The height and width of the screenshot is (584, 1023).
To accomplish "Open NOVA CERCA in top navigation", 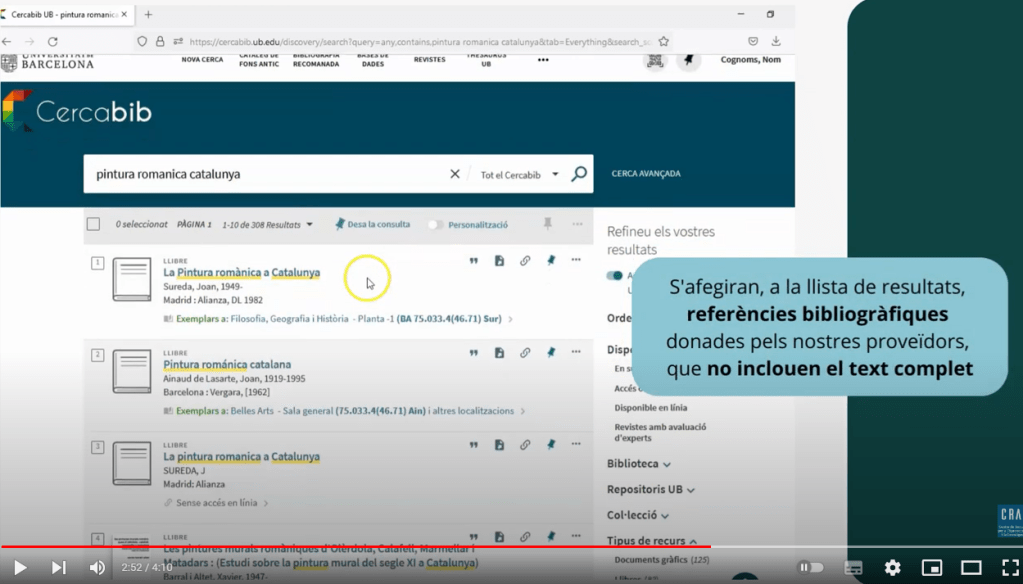I will (202, 60).
